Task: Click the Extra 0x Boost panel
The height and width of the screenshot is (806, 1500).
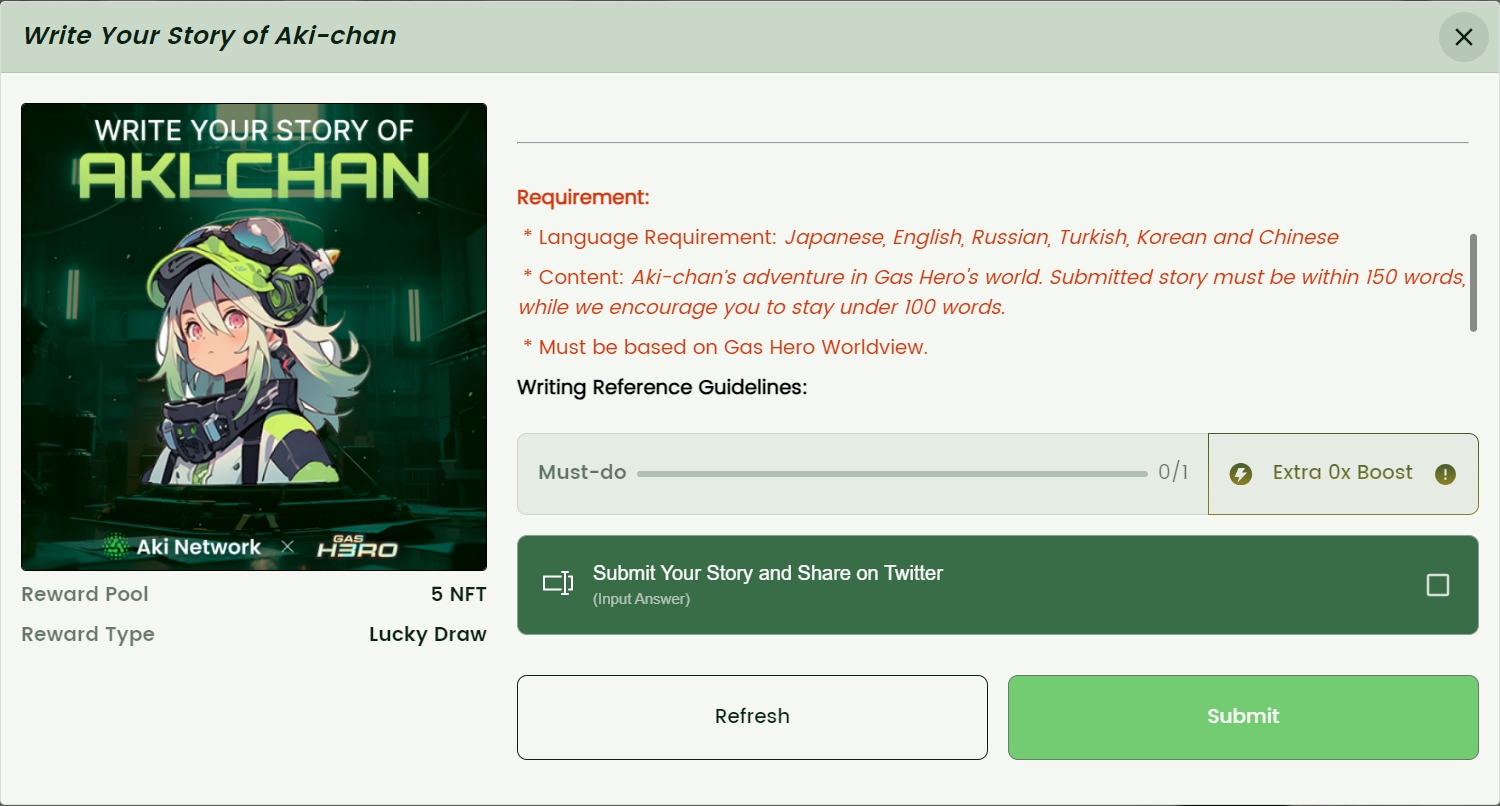Action: [1343, 474]
